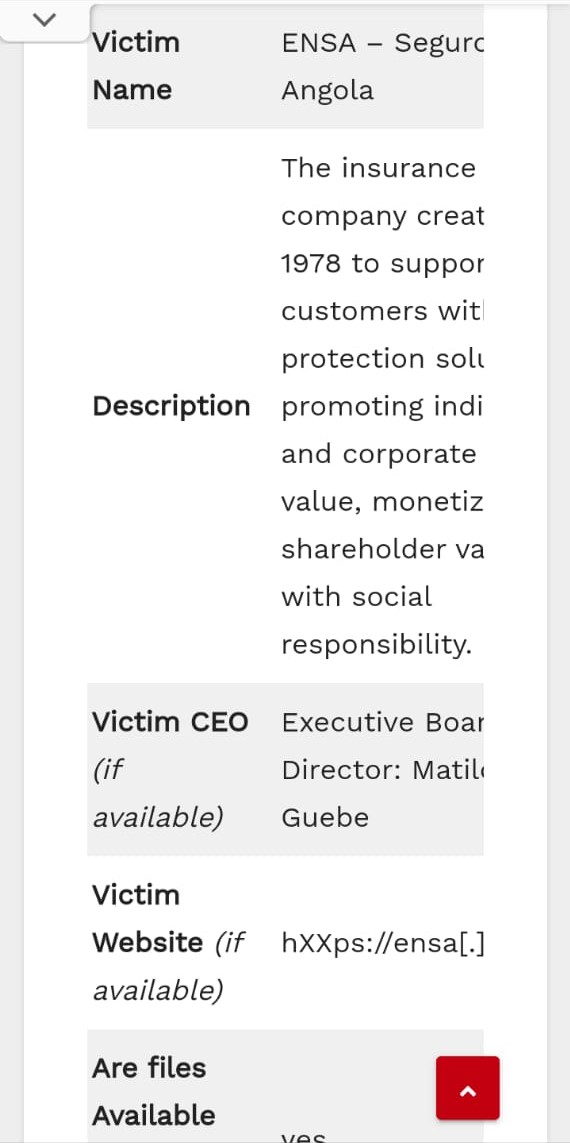Select the "Victim Name" row label
The height and width of the screenshot is (1143, 570).
136,66
